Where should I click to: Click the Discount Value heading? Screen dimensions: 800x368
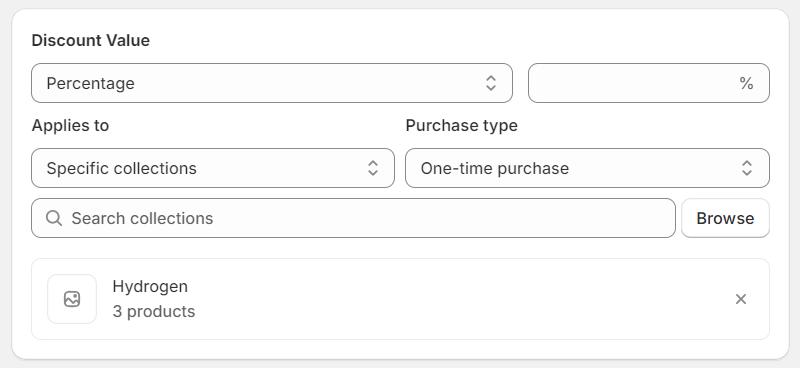click(x=91, y=40)
